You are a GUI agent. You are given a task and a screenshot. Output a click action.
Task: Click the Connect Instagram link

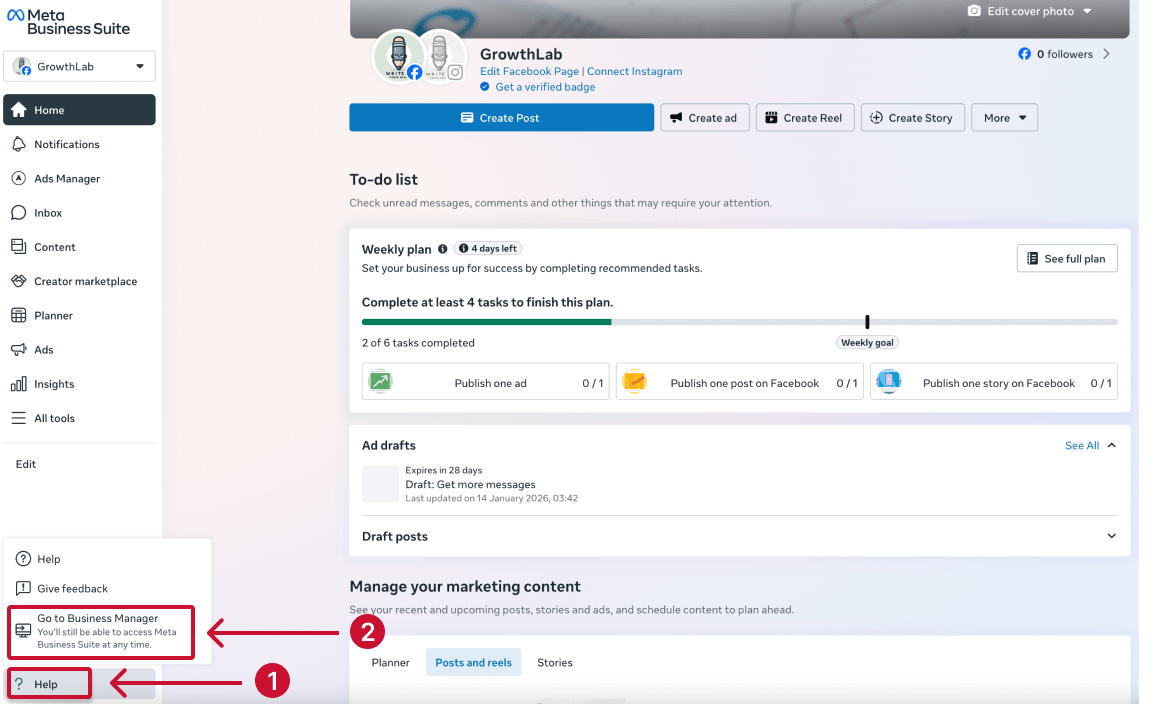point(634,71)
